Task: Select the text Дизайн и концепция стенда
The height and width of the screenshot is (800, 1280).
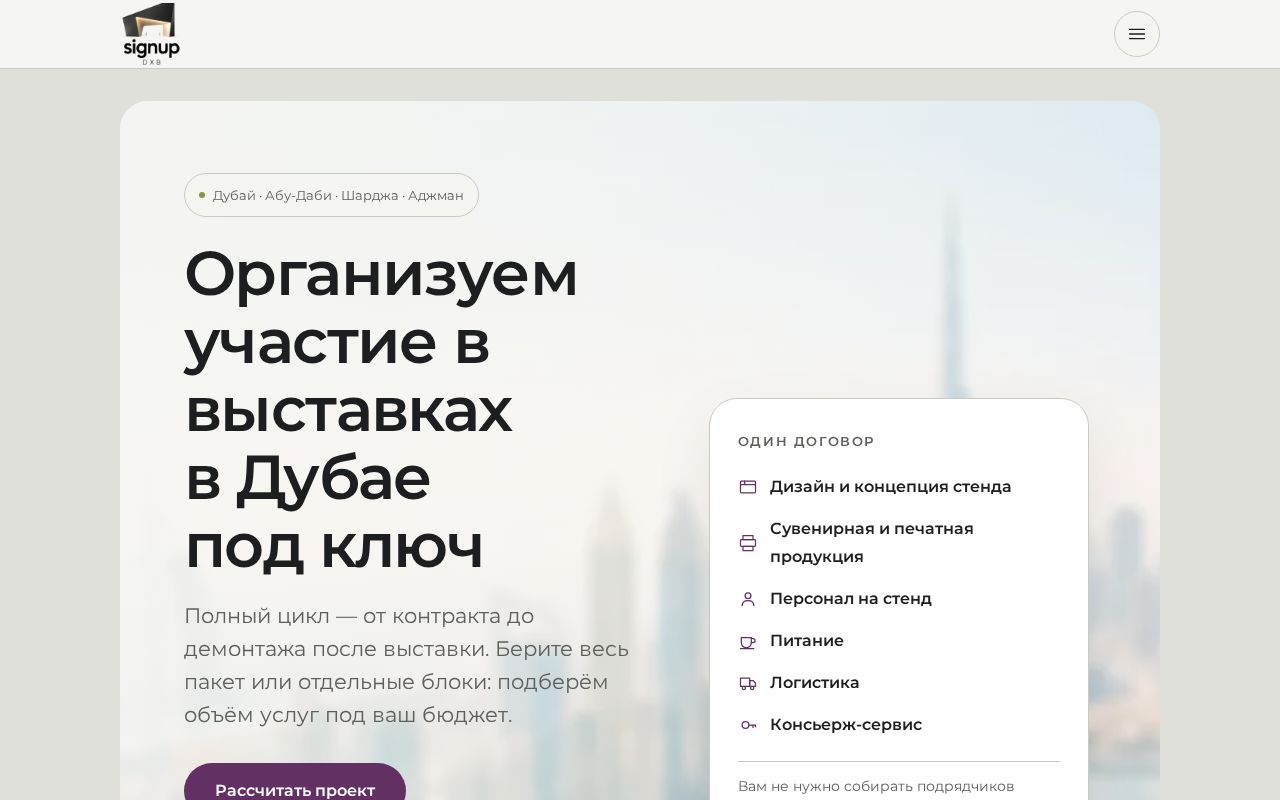Action: click(x=890, y=487)
